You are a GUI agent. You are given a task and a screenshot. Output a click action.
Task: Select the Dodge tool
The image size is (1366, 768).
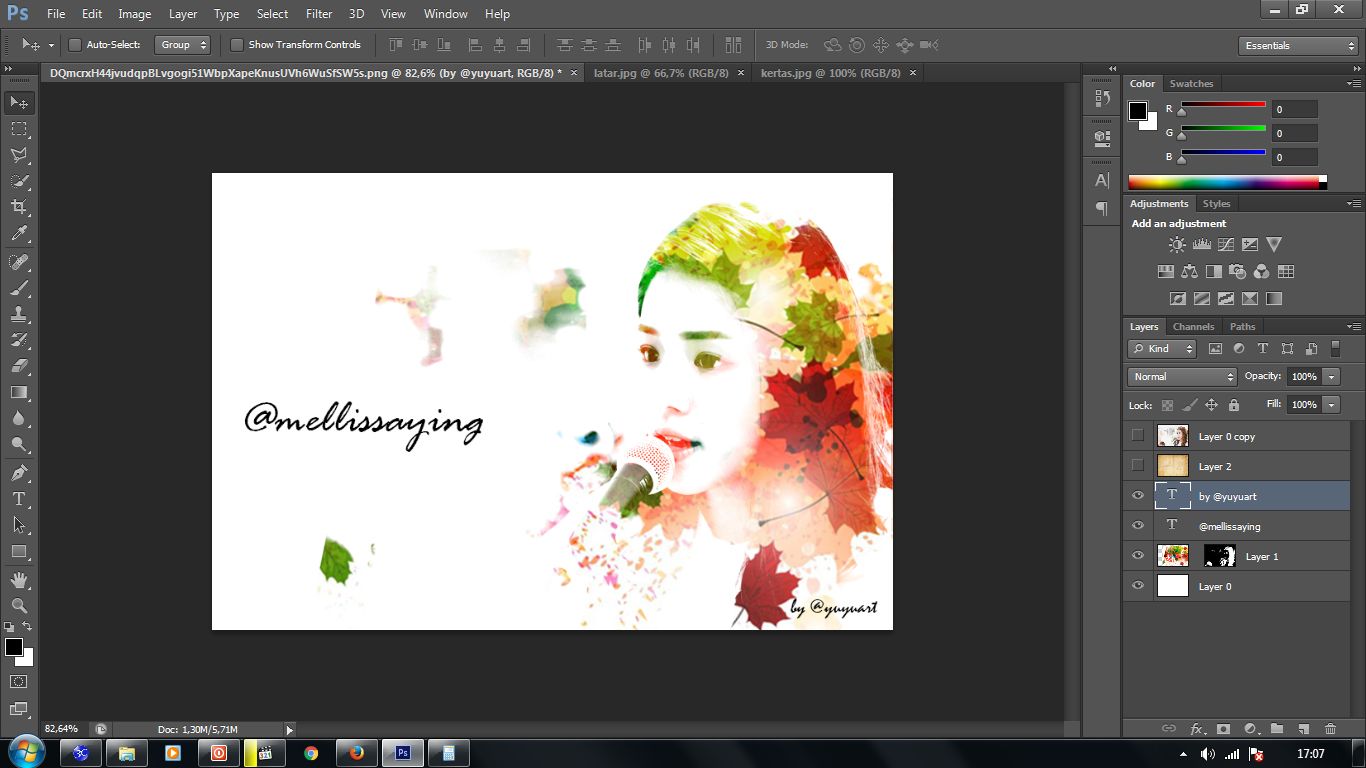(x=19, y=444)
